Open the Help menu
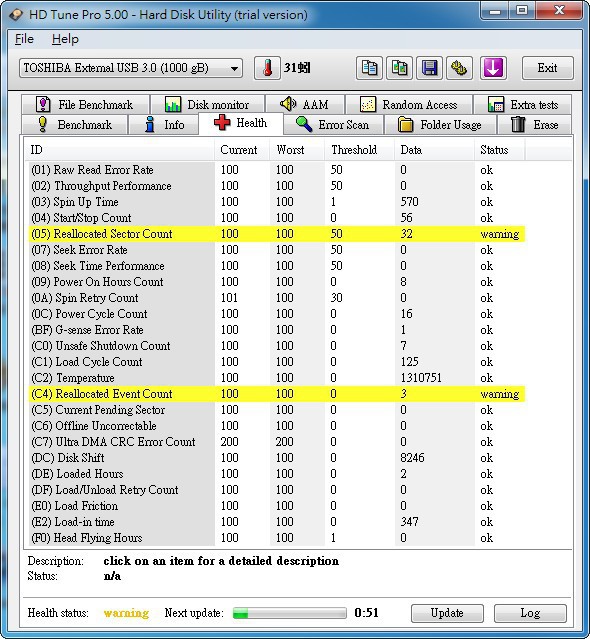This screenshot has width=590, height=639. [65, 39]
